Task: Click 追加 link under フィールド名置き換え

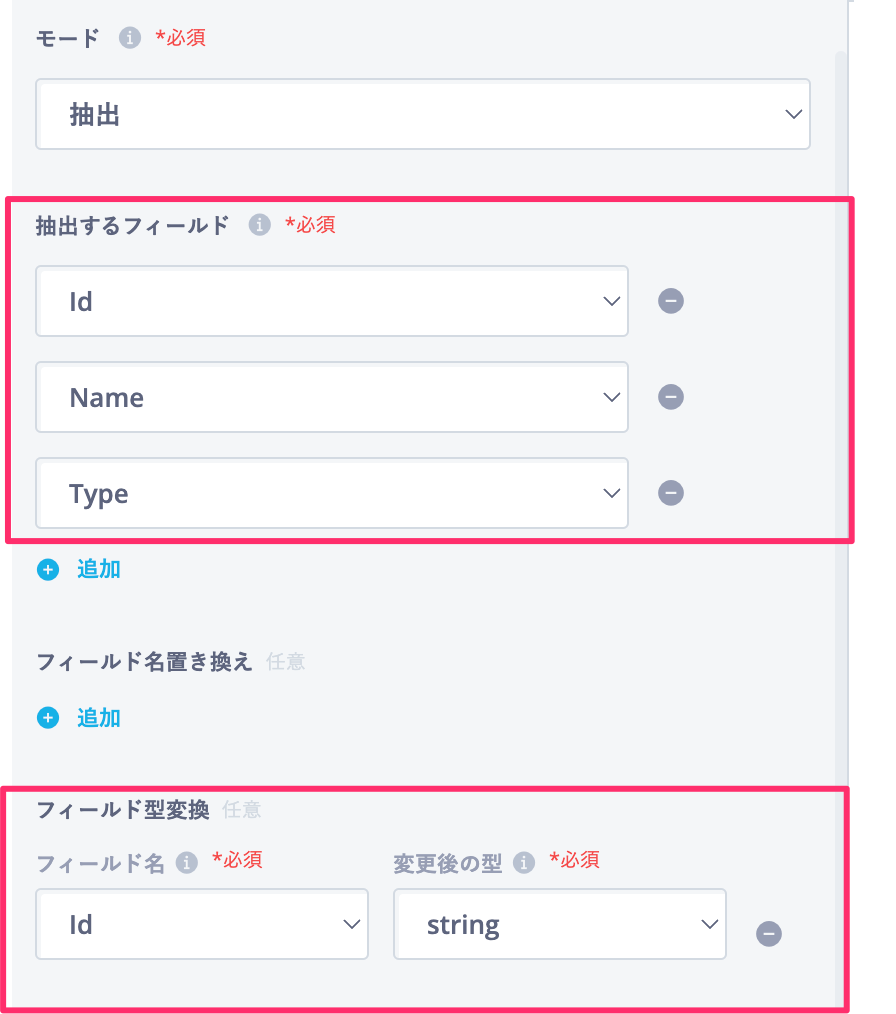Action: pos(99,718)
